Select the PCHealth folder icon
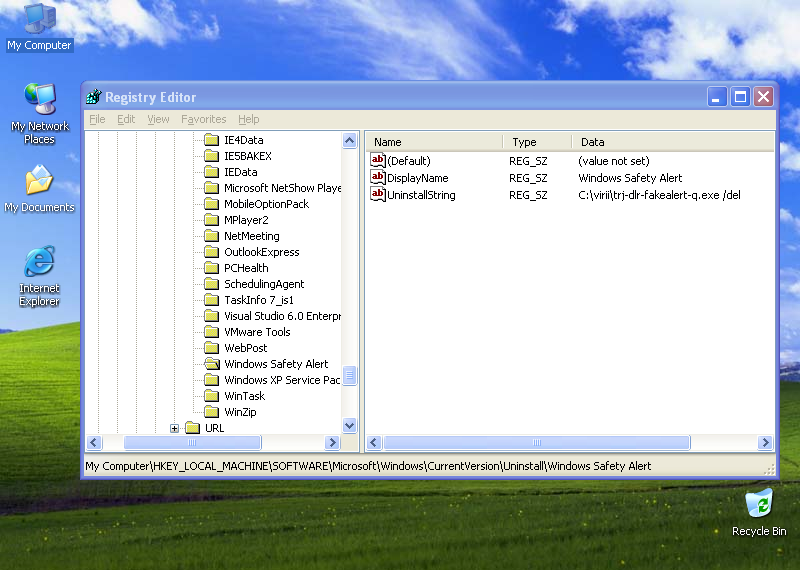 click(211, 268)
